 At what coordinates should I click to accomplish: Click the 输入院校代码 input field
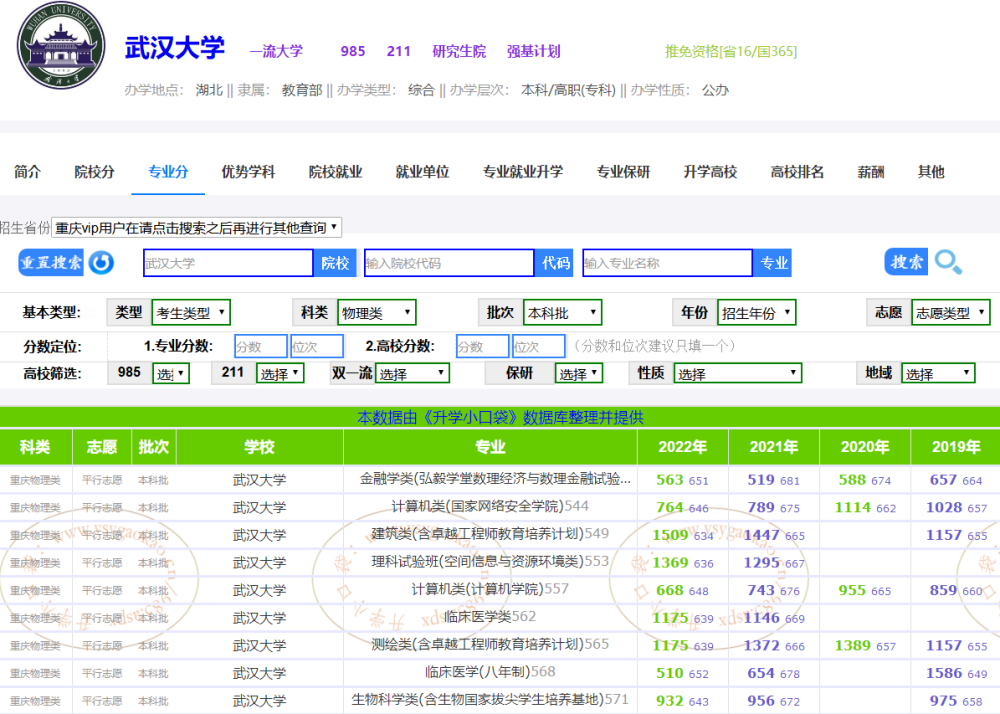[x=449, y=263]
